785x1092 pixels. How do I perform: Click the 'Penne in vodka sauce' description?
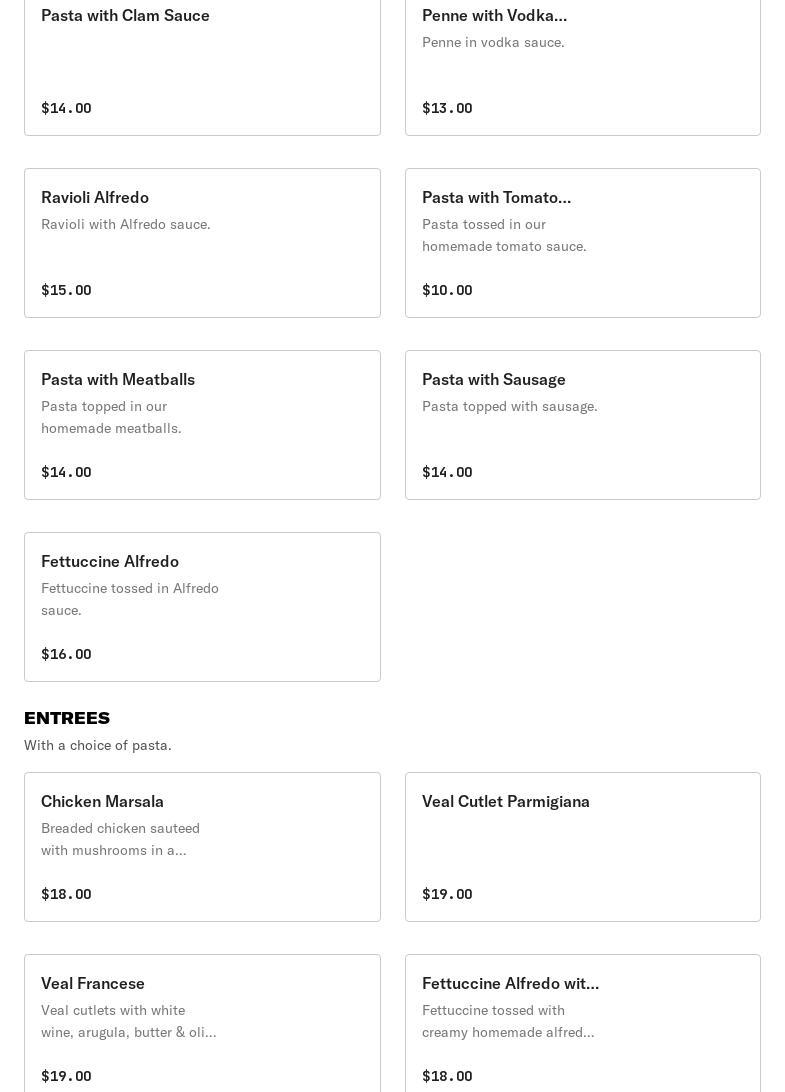pos(493,42)
